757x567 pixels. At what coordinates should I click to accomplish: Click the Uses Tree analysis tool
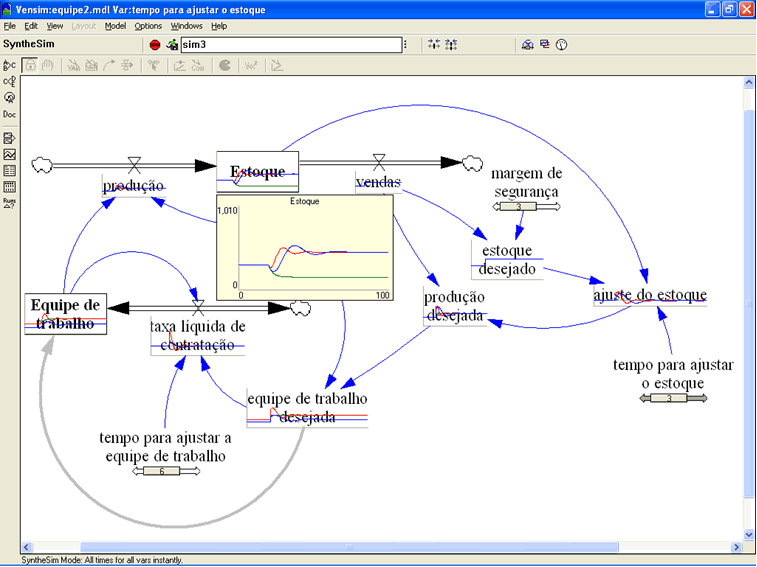tap(9, 81)
